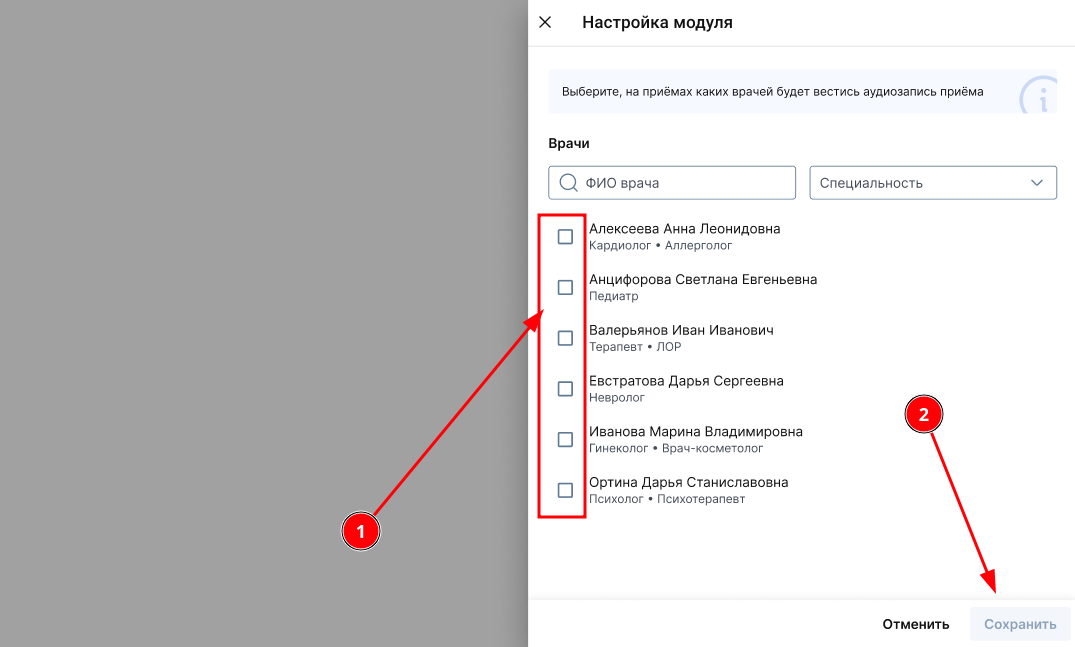
Task: Open the Специальность dropdown
Action: (x=920, y=183)
